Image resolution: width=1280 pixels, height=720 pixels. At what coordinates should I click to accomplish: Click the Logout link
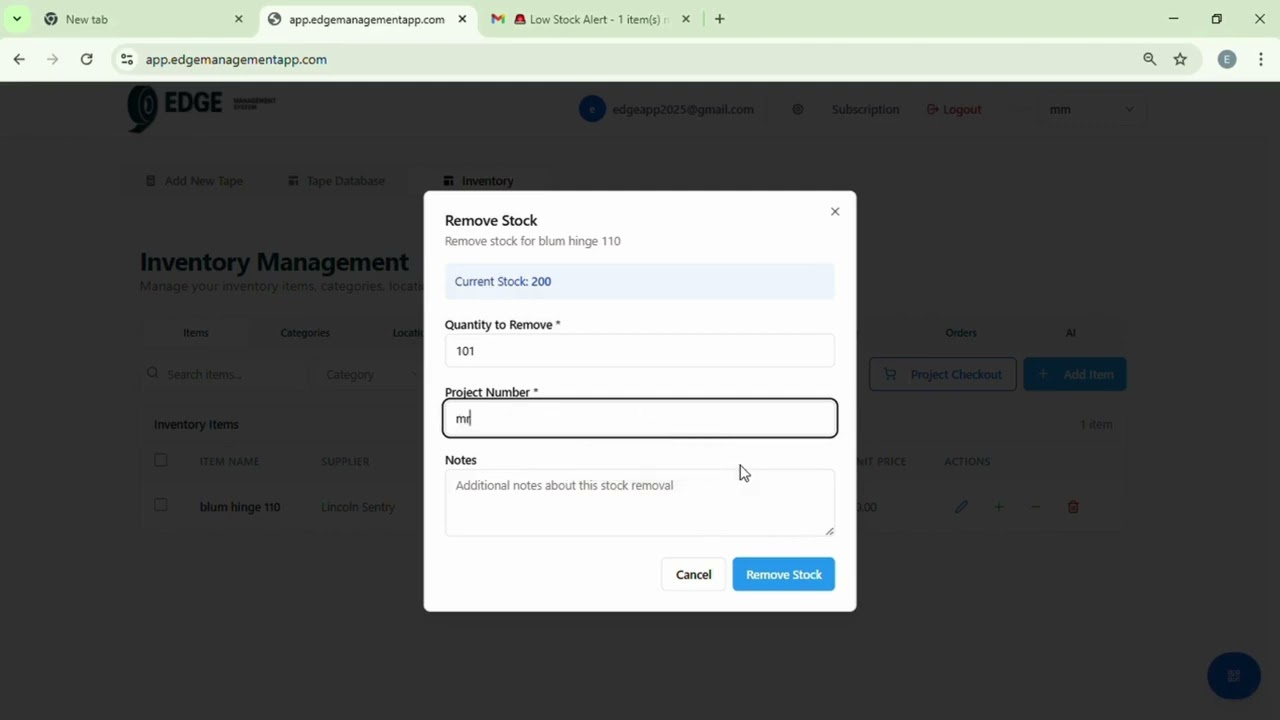pos(954,110)
